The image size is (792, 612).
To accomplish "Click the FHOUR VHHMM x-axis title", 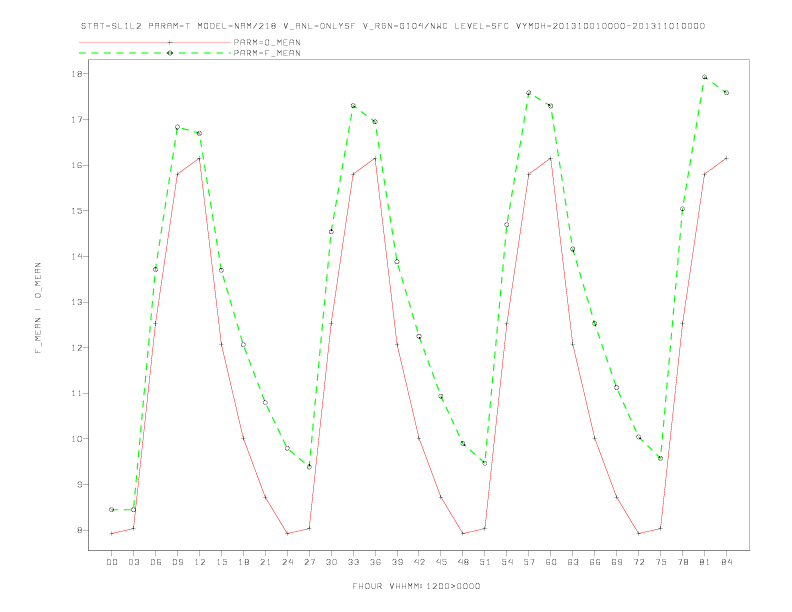I will [x=416, y=586].
